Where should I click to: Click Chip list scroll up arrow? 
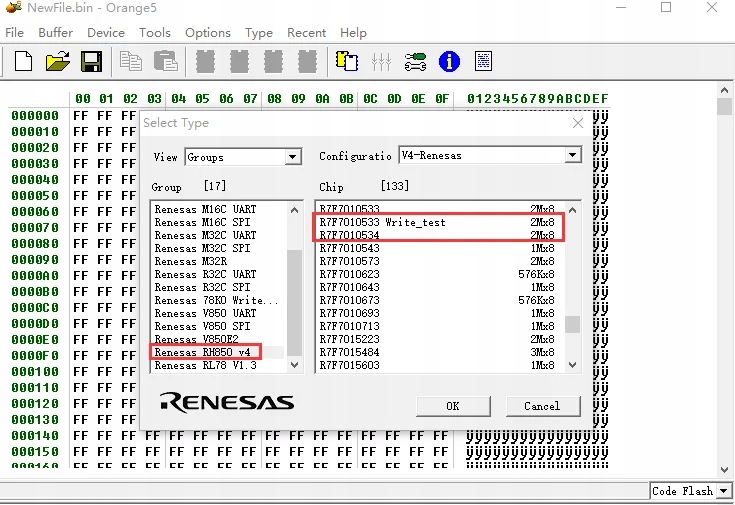(572, 210)
